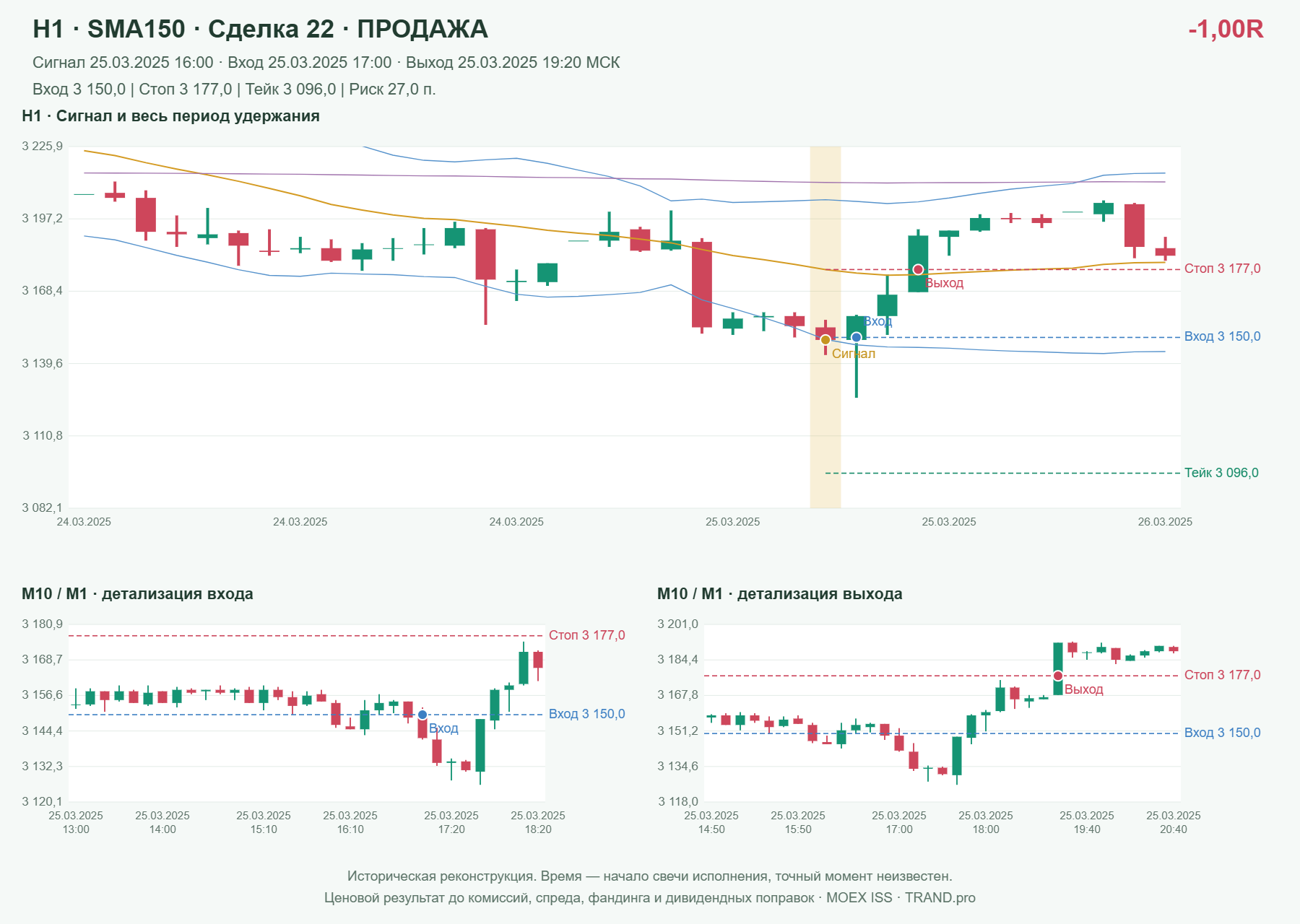Click the 3 180,9 label on entry chart axis
Screen dimensions: 1300x924
(43, 624)
